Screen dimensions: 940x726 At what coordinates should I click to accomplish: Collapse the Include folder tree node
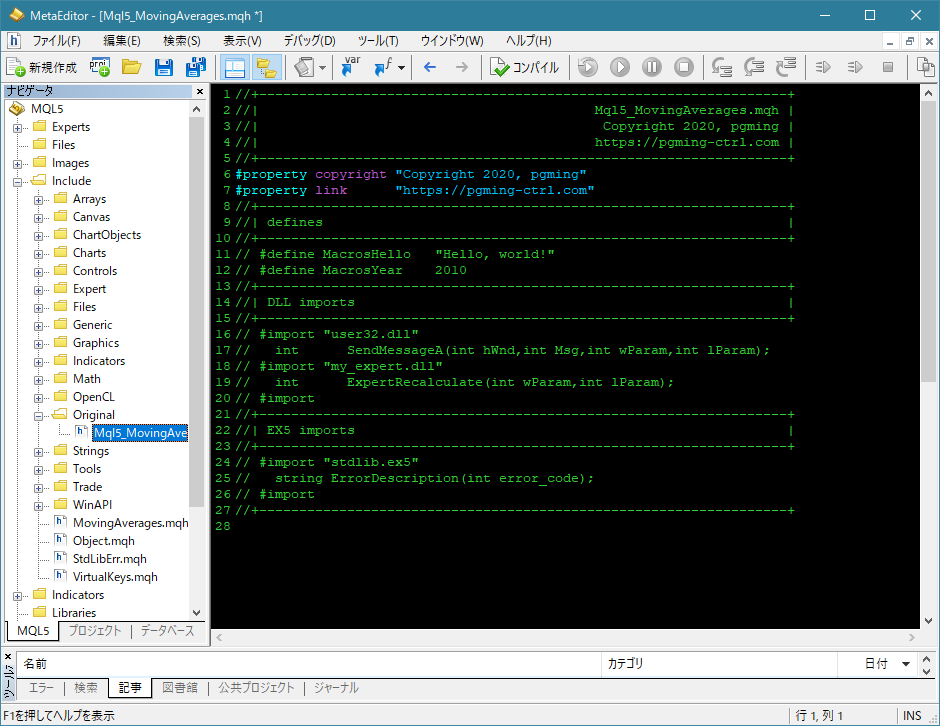(x=18, y=181)
